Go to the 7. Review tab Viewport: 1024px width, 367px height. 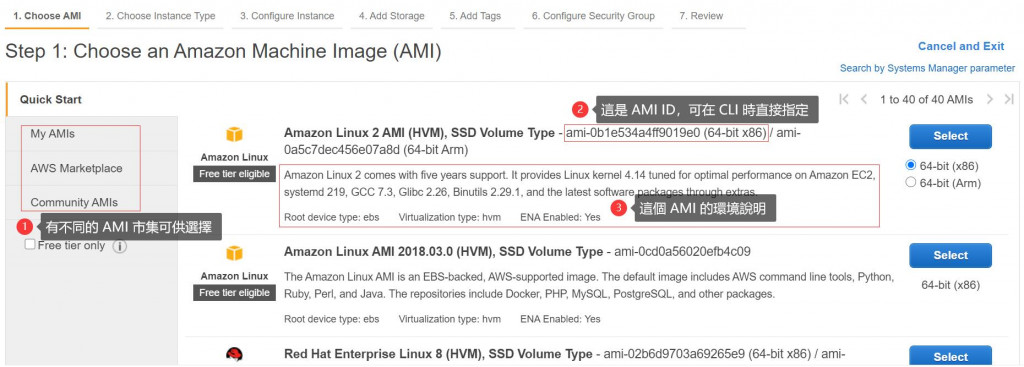(701, 16)
